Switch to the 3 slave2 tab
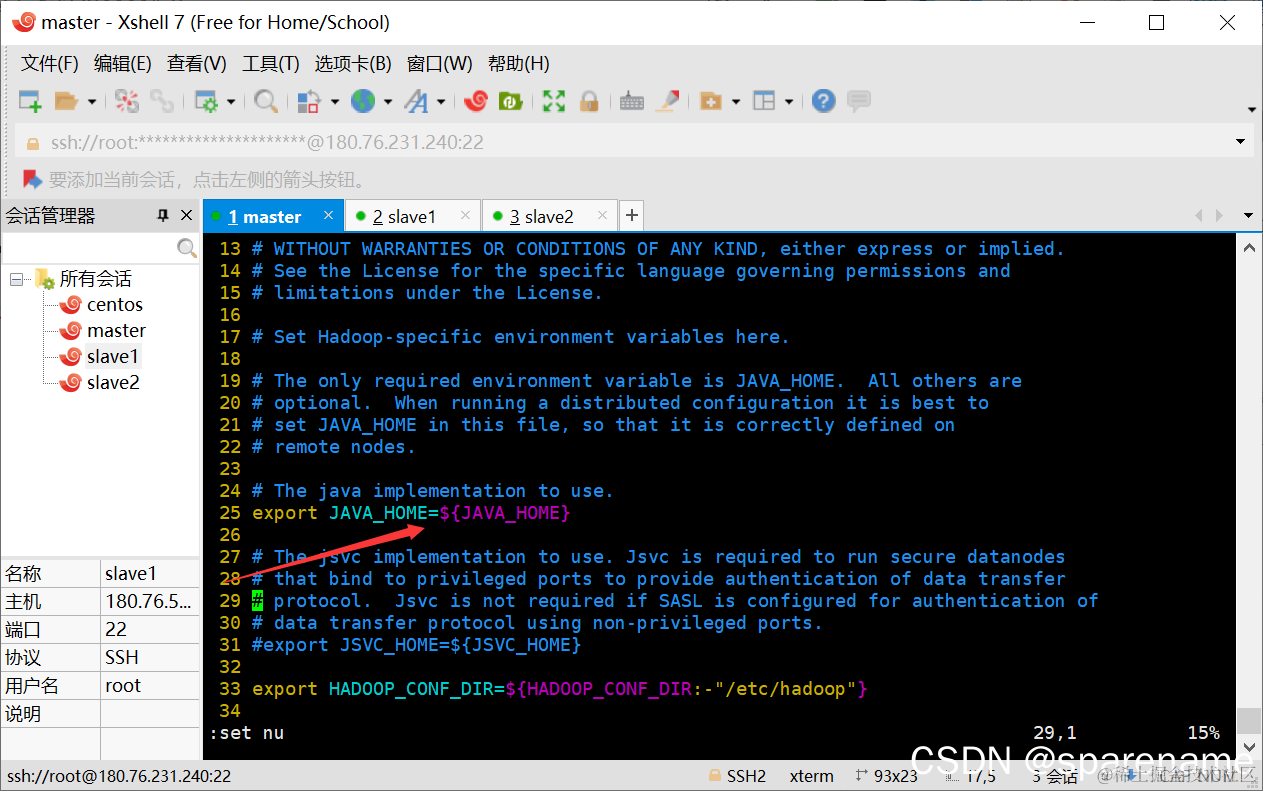 point(541,217)
